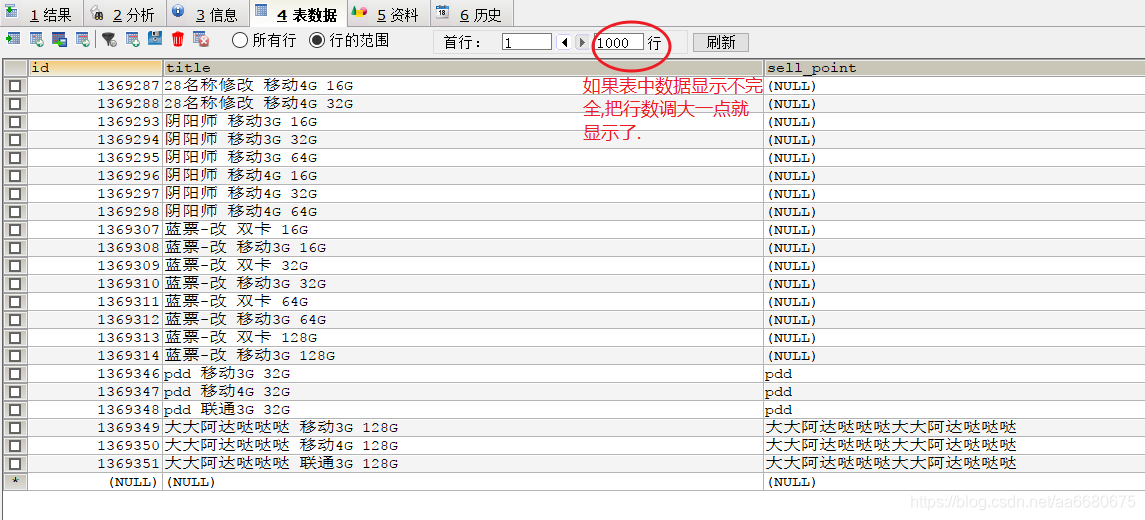This screenshot has height=520, width=1145.
Task: Click the cell 阴阳师 移动3G 64G
Action: (x=463, y=158)
